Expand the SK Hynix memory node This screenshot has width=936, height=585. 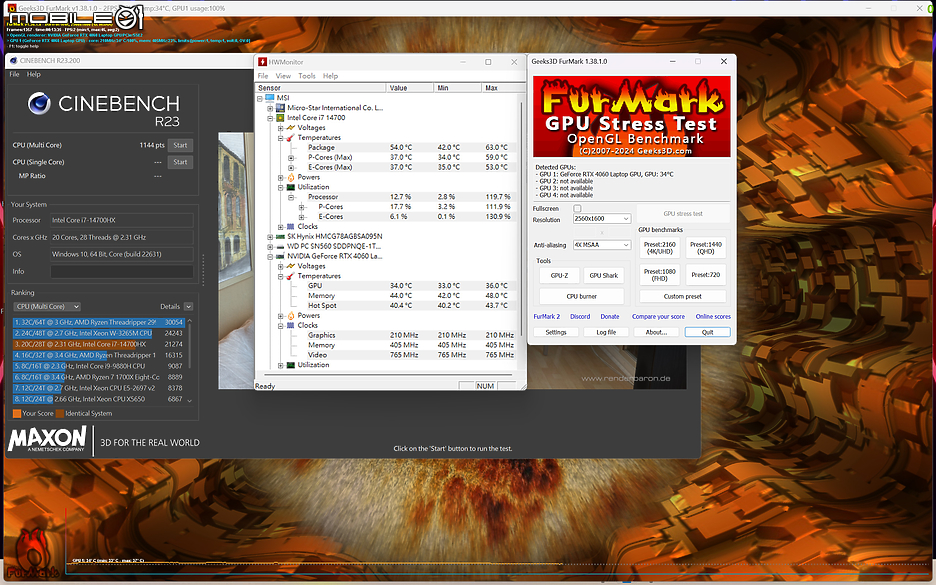pyautogui.click(x=270, y=237)
